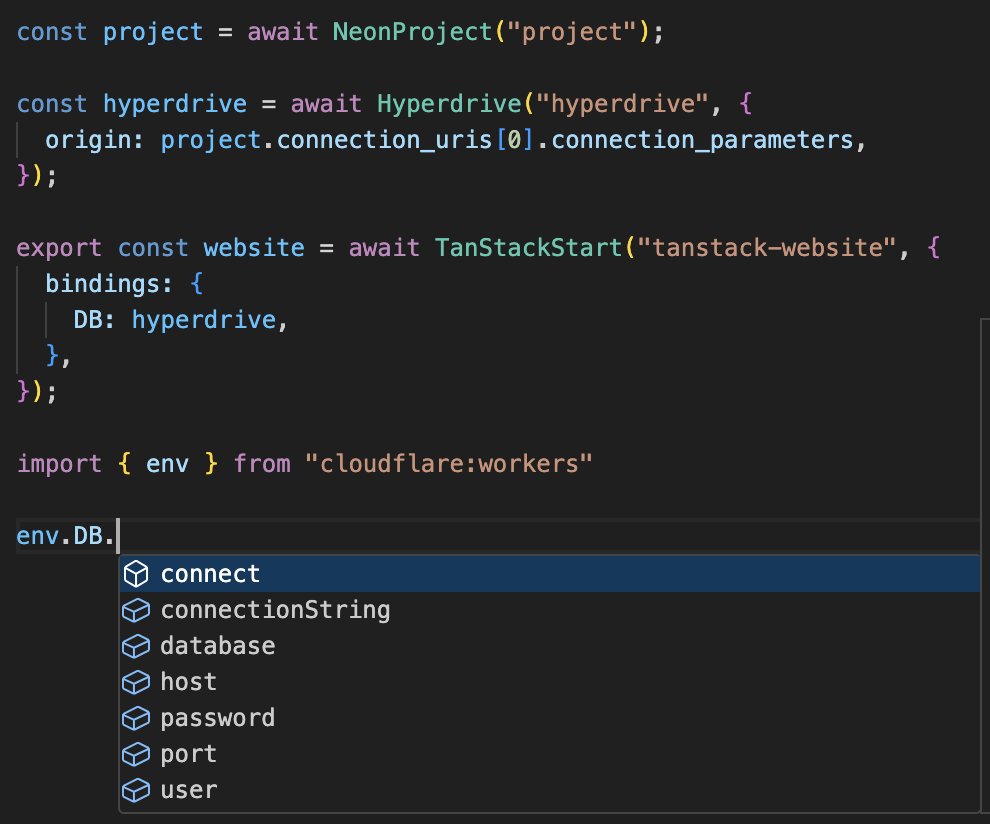Click the index 0 in connection_uris brackets
This screenshot has height=824, width=990.
click(x=515, y=140)
